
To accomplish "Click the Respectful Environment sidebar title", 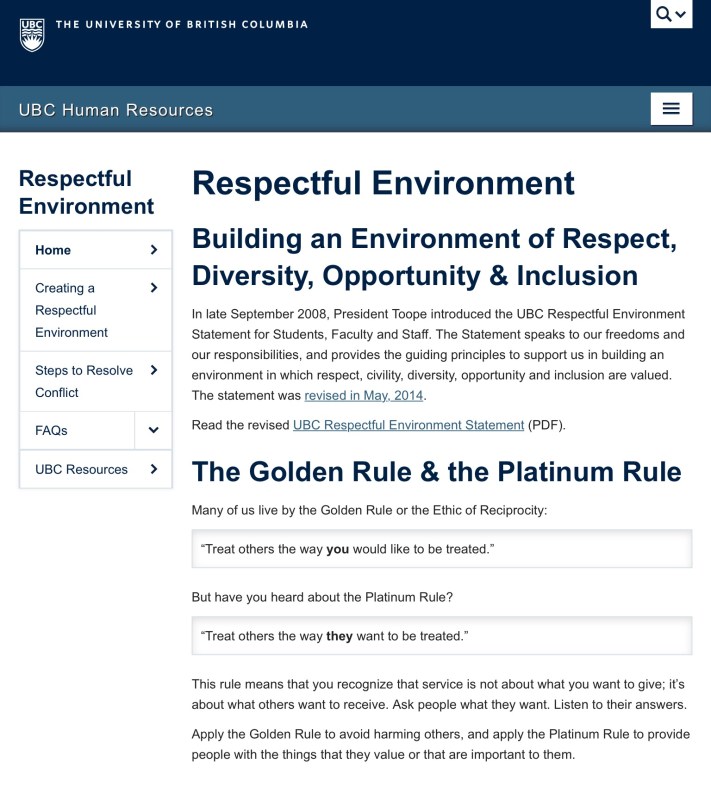I will [x=86, y=192].
